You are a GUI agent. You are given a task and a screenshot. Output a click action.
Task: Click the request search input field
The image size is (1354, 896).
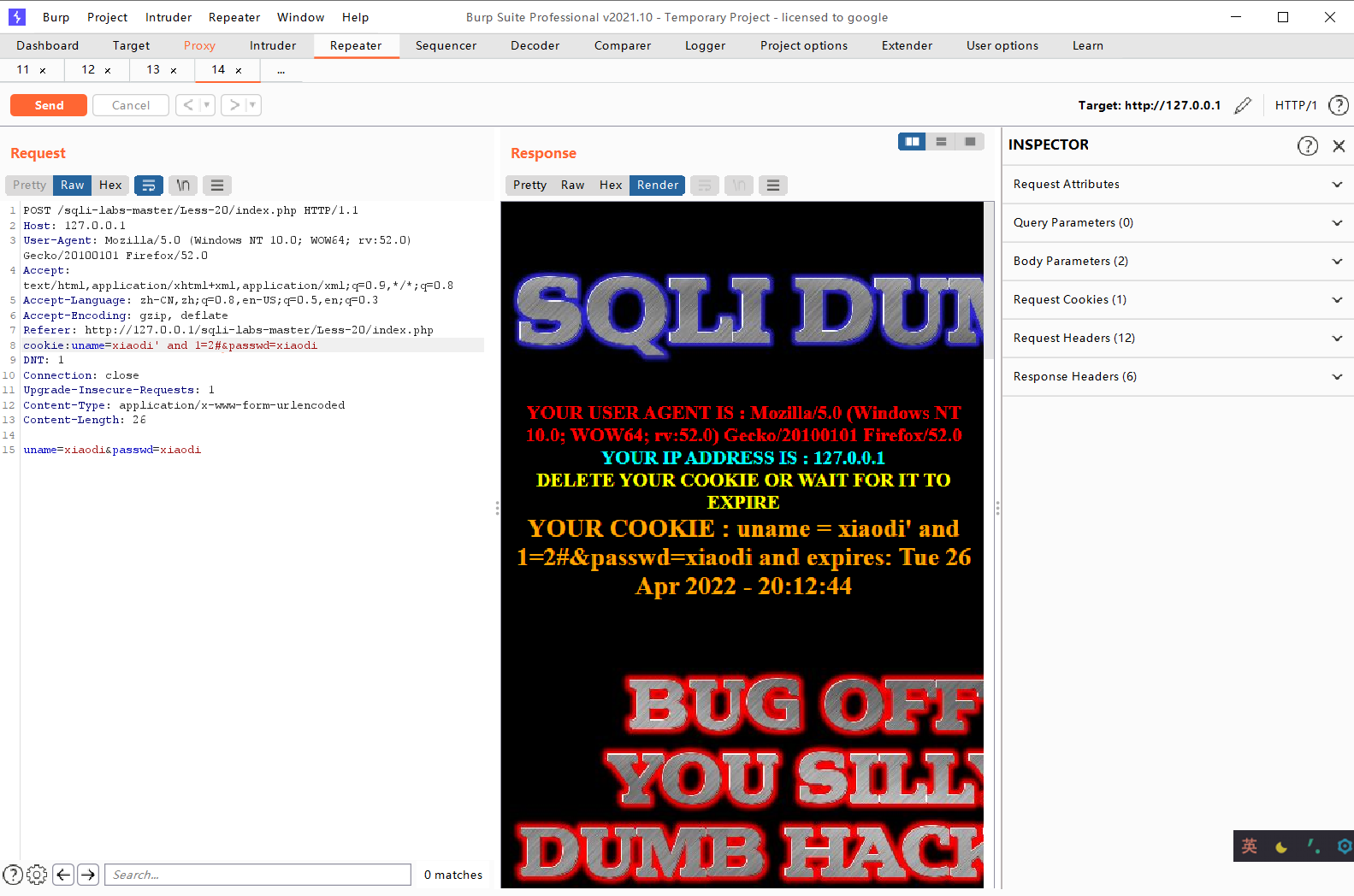[257, 875]
